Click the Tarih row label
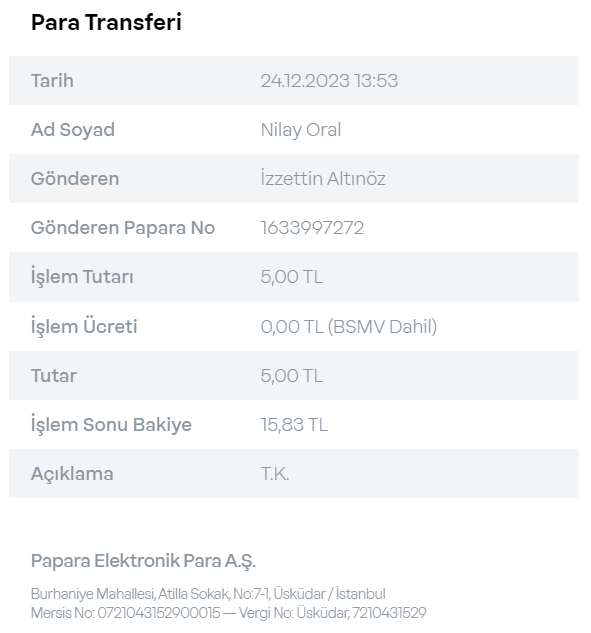Viewport: 591px width, 633px height. click(x=52, y=81)
